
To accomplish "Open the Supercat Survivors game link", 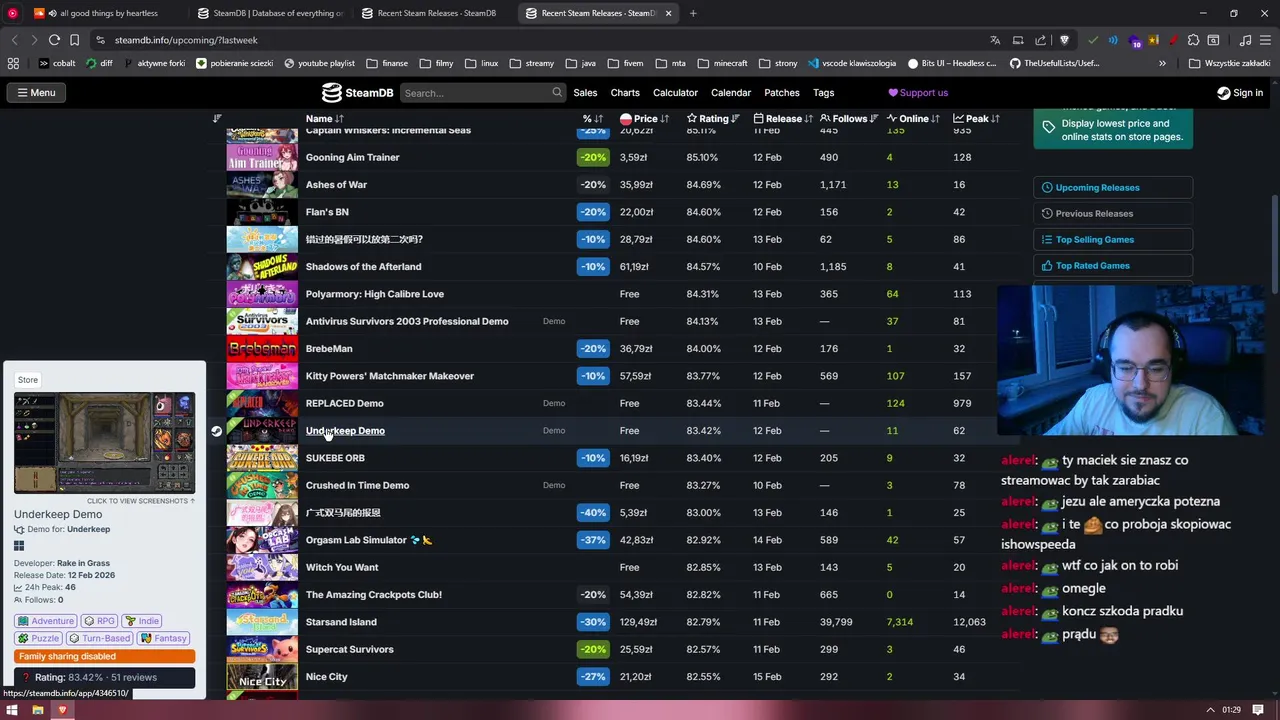I will tap(349, 650).
